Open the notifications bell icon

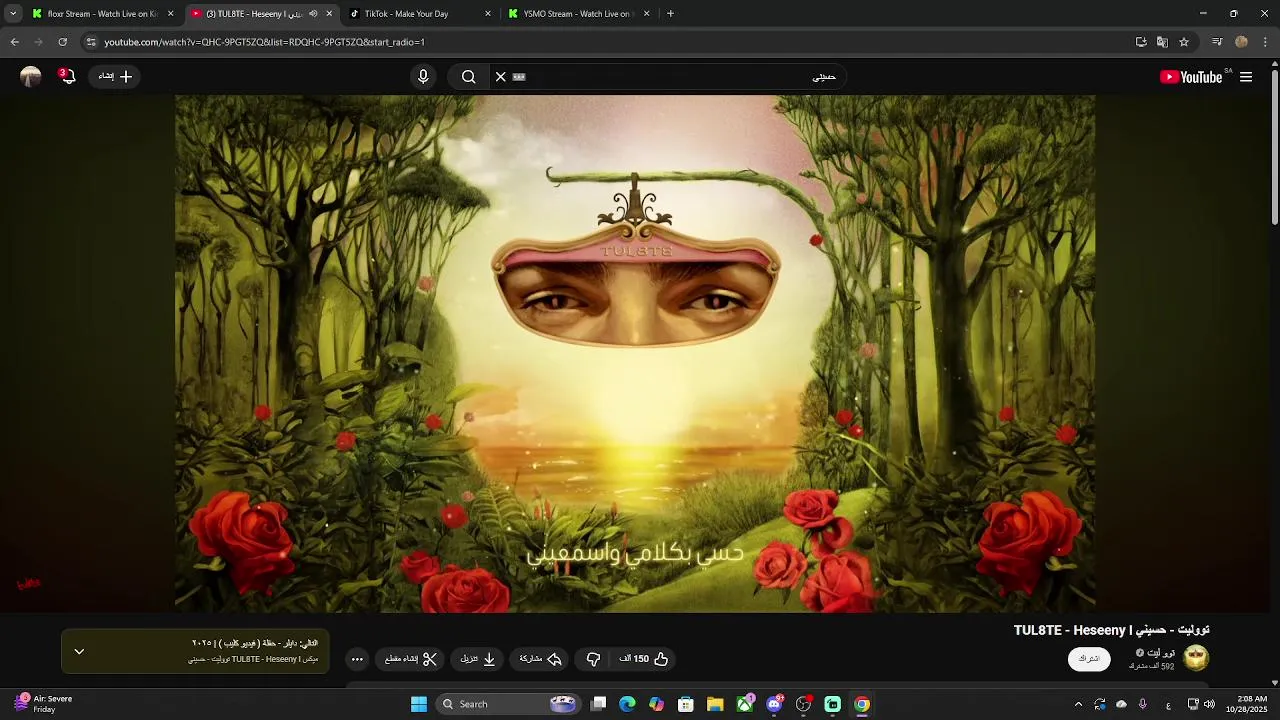click(67, 76)
